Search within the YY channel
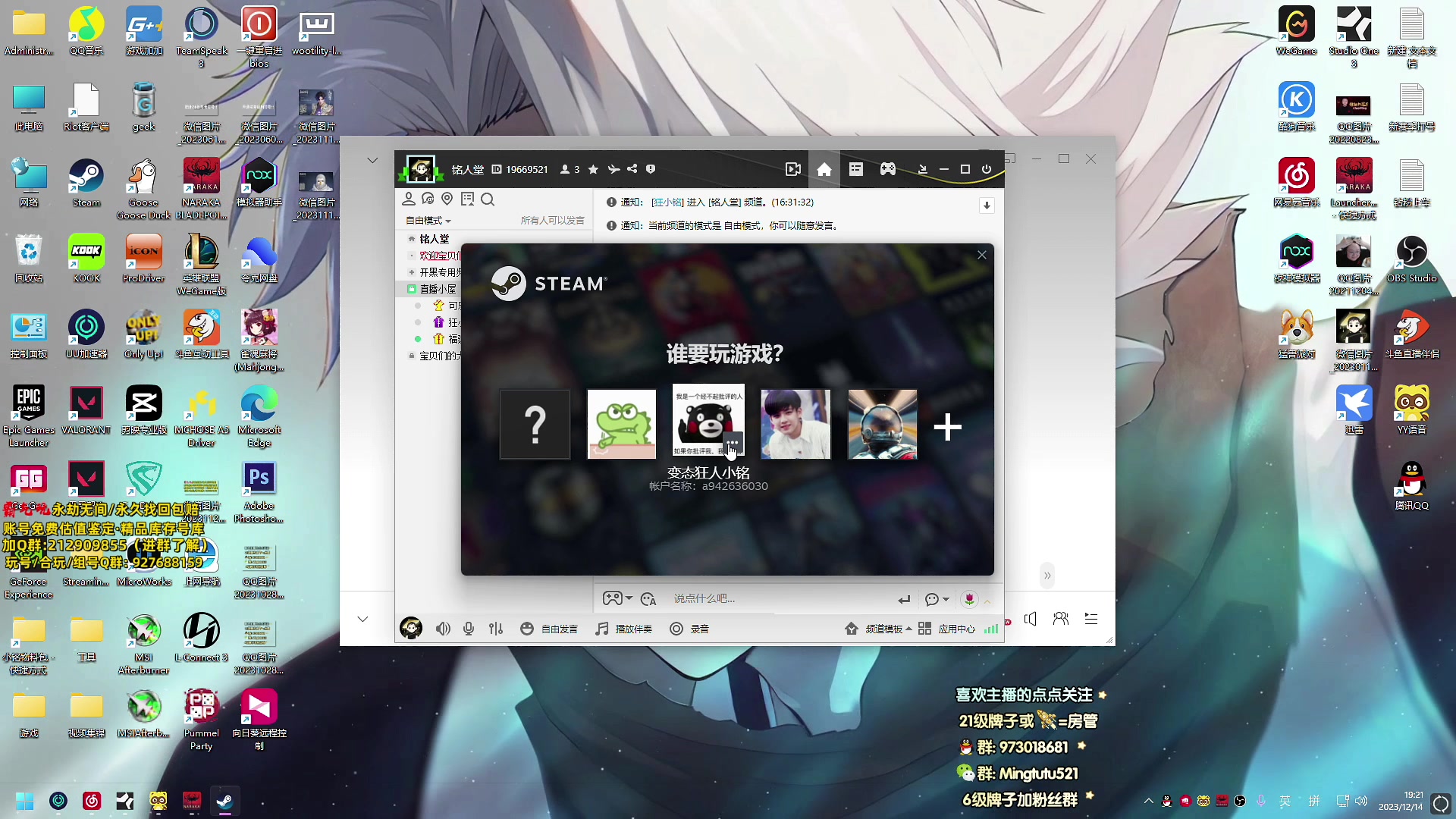This screenshot has width=1456, height=819. (x=488, y=199)
